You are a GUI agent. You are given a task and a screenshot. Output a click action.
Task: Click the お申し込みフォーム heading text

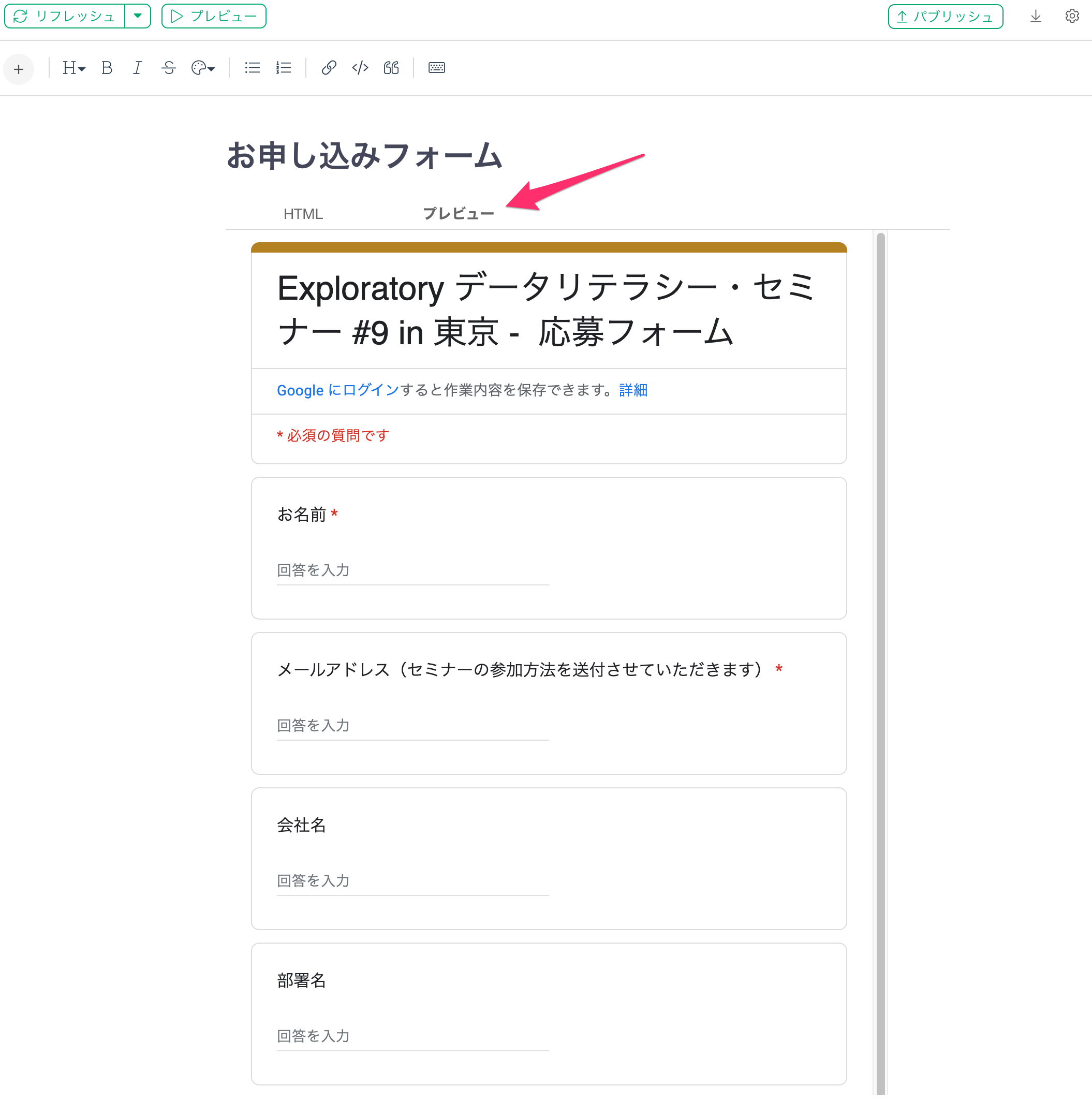(365, 155)
